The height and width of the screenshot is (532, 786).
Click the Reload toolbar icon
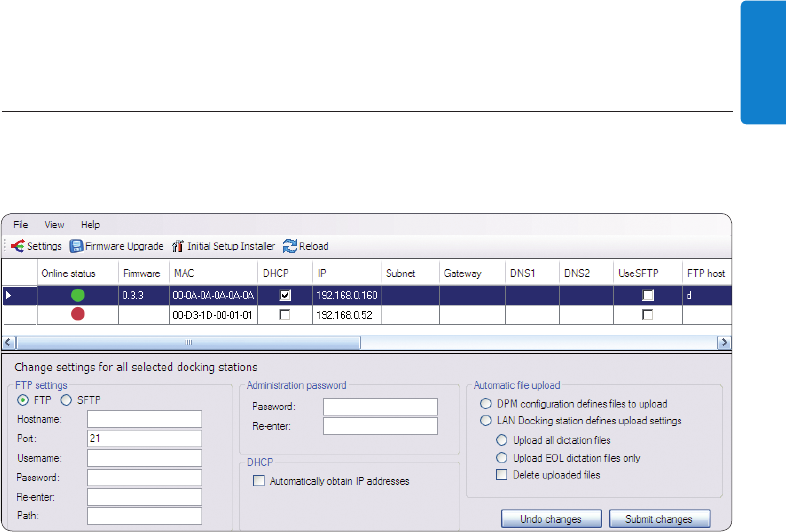[290, 246]
